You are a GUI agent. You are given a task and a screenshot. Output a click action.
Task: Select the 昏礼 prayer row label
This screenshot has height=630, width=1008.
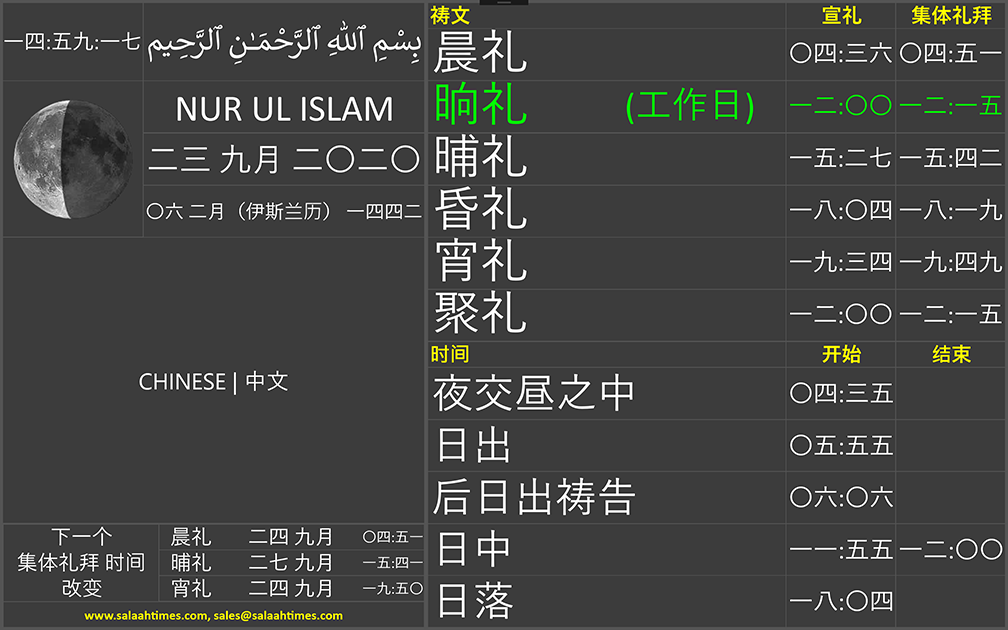click(x=480, y=210)
